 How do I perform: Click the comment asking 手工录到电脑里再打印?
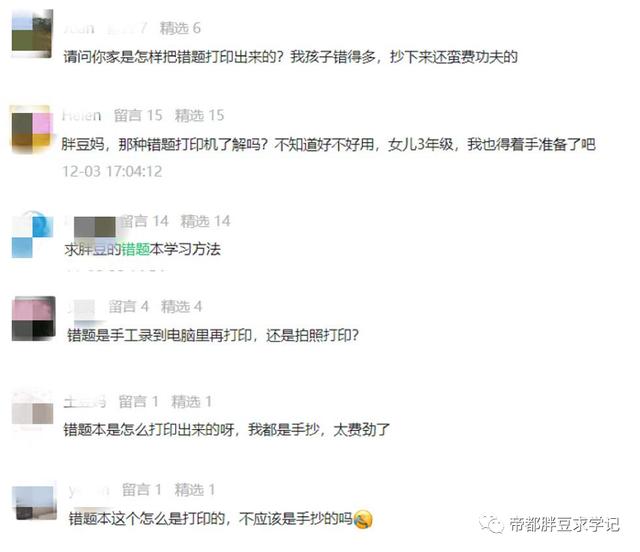(213, 335)
